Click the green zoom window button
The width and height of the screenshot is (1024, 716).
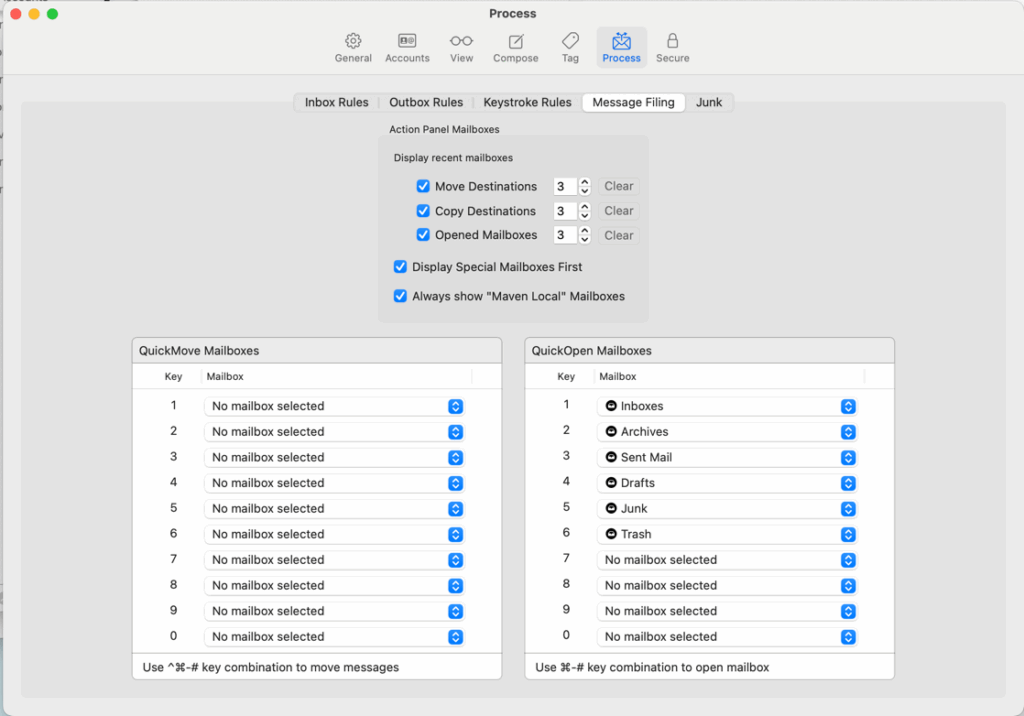click(x=52, y=14)
